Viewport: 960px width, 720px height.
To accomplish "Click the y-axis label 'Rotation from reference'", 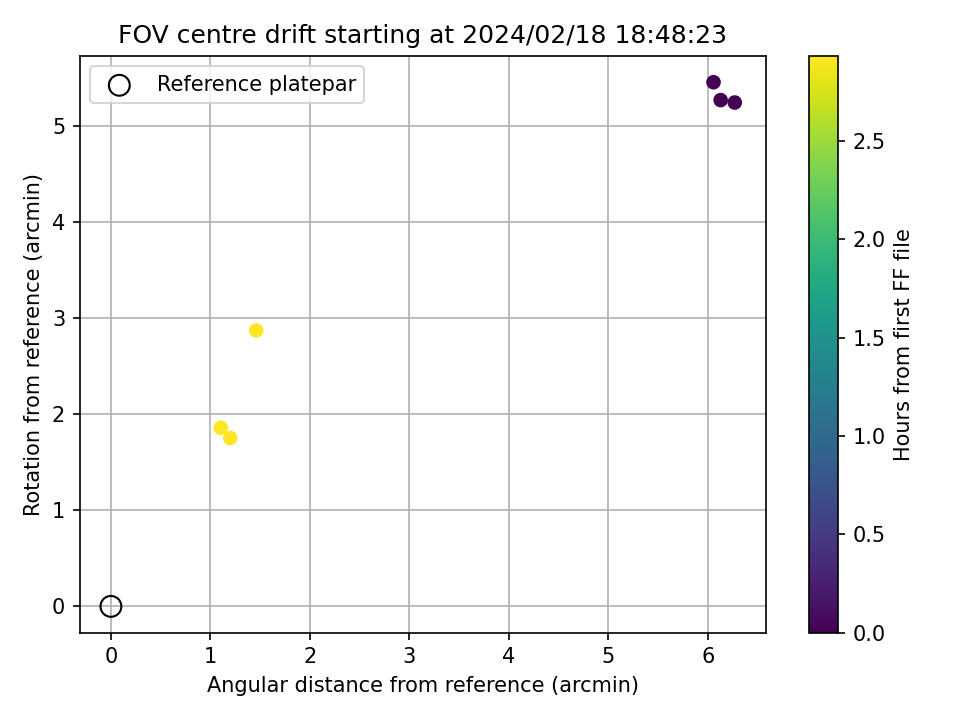I will (32, 345).
